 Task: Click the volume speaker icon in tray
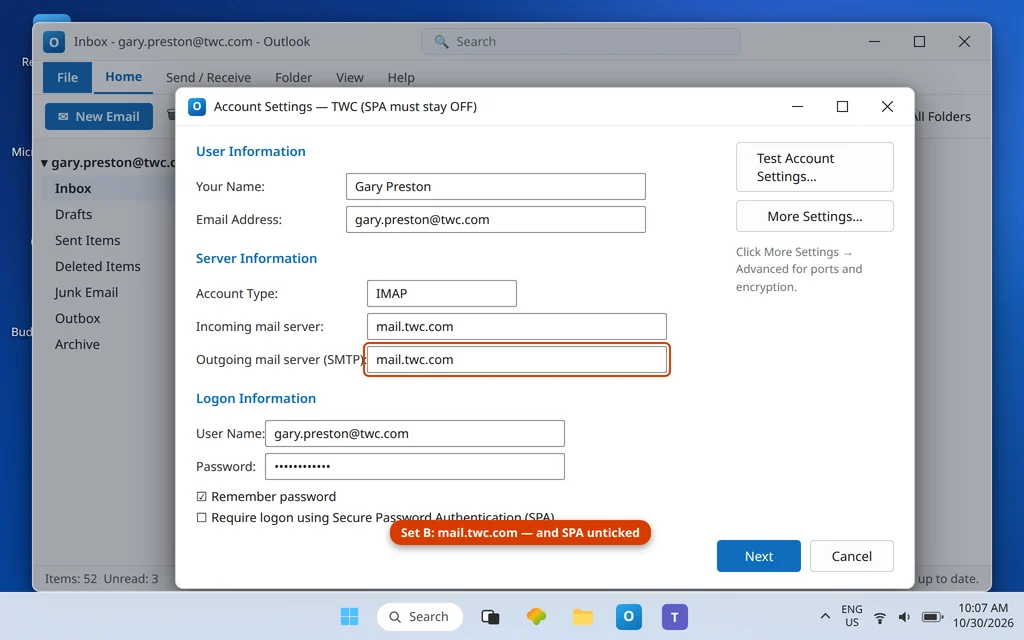904,617
